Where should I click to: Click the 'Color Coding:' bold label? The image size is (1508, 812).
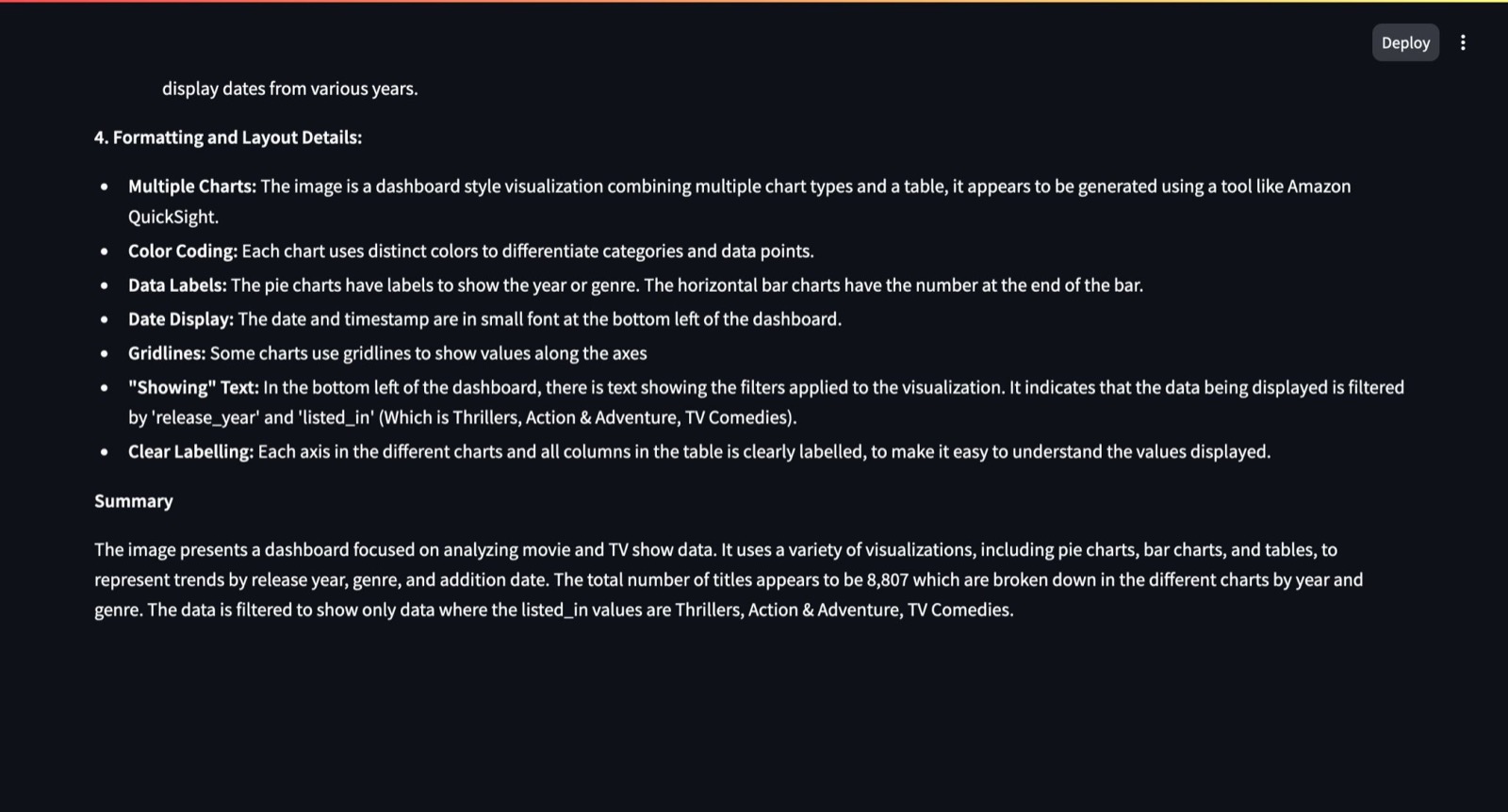point(183,252)
